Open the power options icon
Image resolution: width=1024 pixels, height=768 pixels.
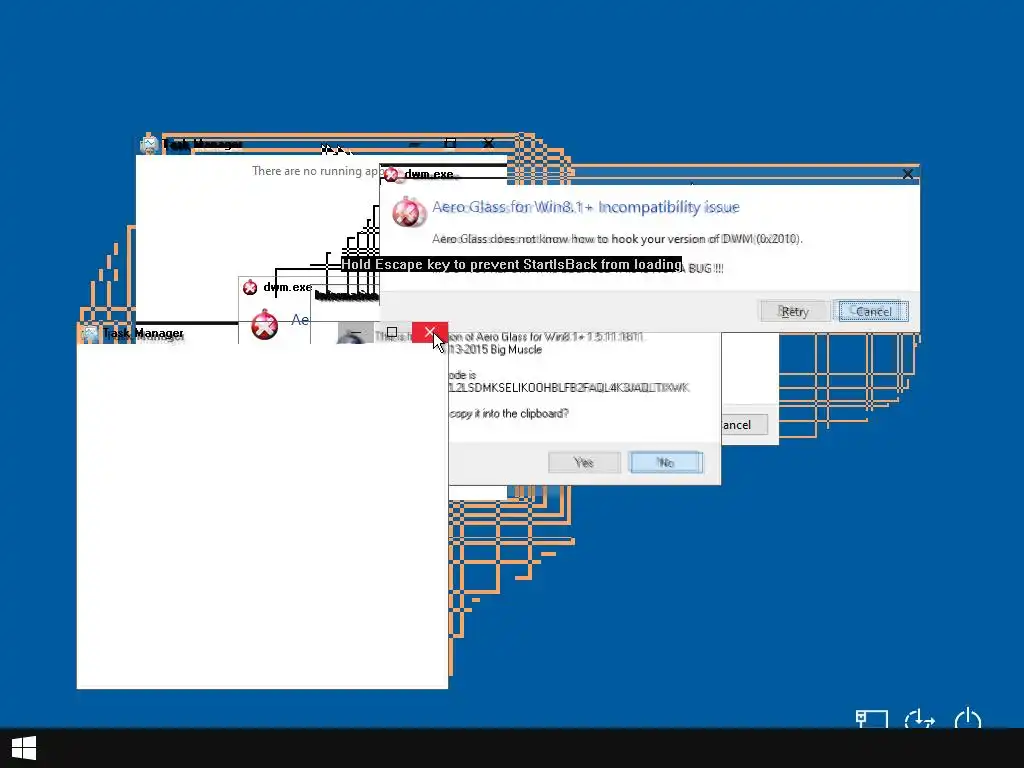[967, 720]
